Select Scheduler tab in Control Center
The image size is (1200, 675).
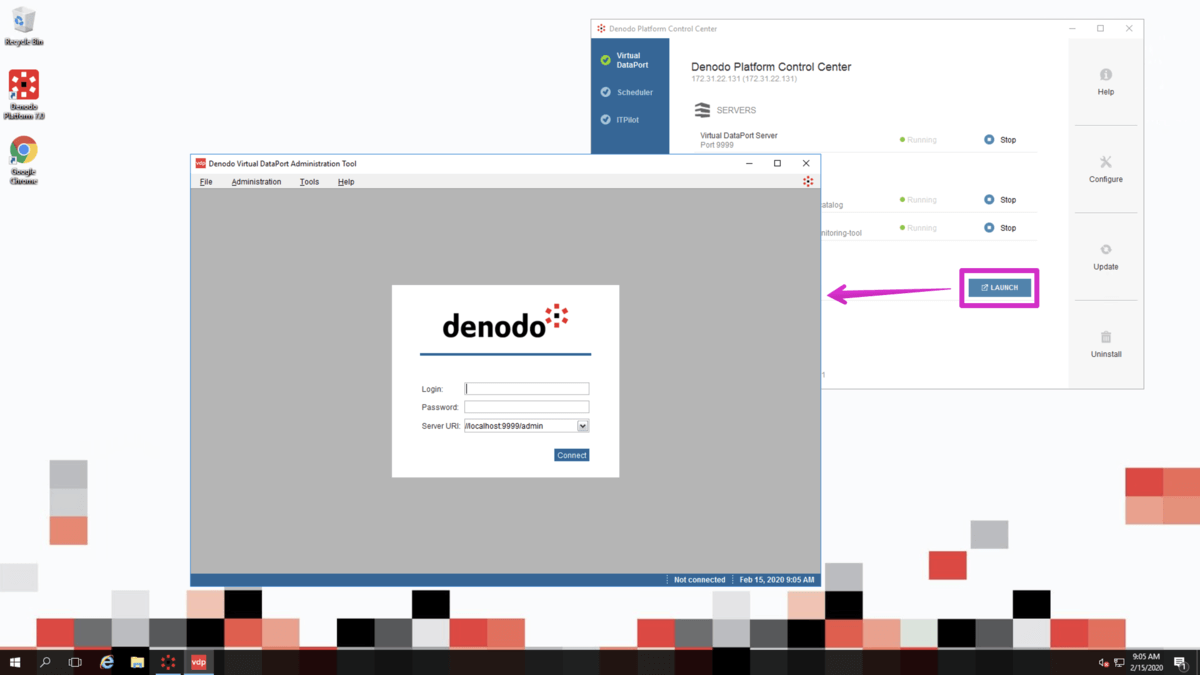coord(630,92)
